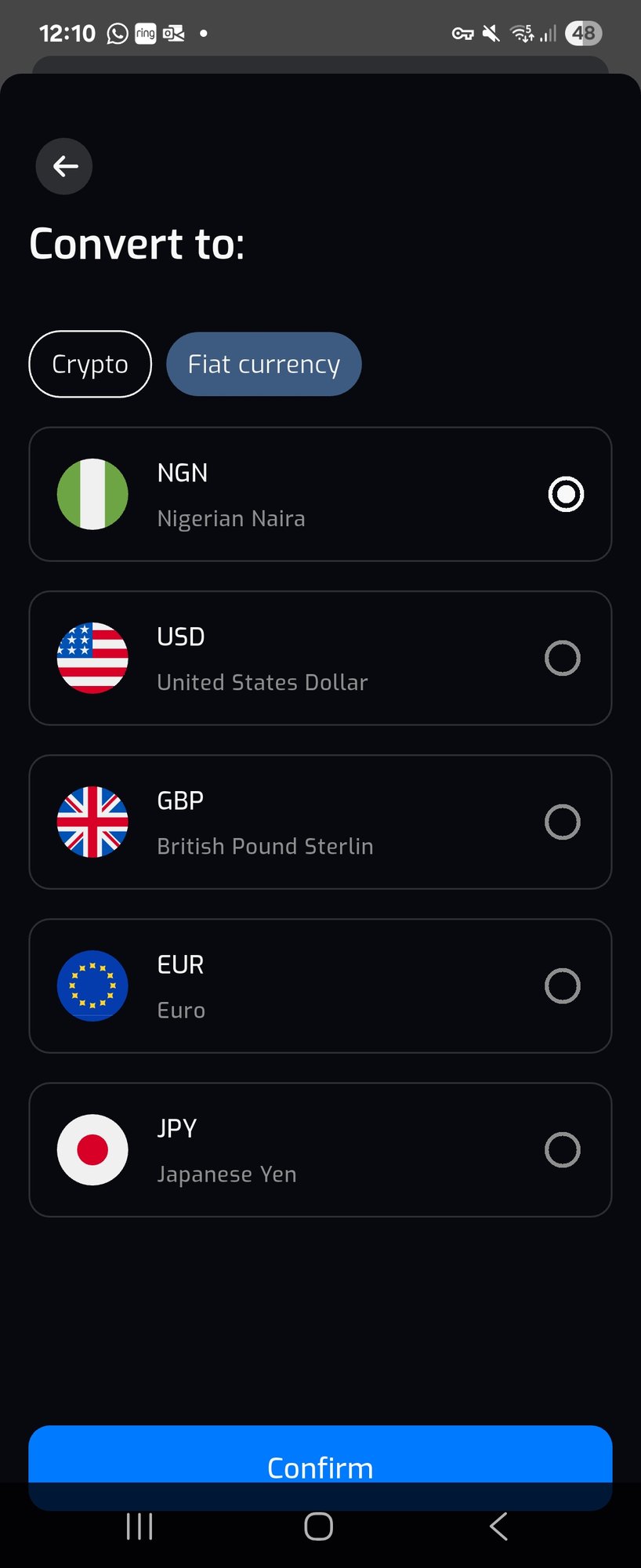Viewport: 641px width, 1568px height.
Task: Select the NGN radio button
Action: [566, 494]
